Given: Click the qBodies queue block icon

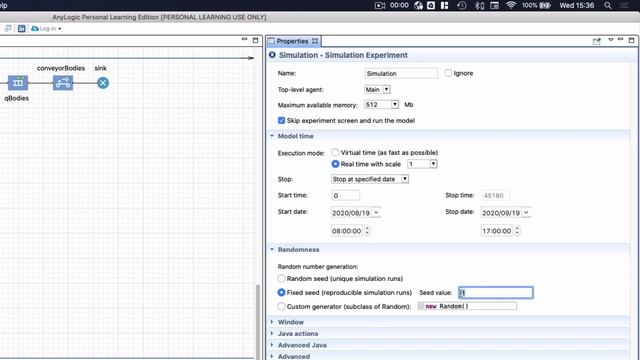Looking at the screenshot, I should coord(18,83).
